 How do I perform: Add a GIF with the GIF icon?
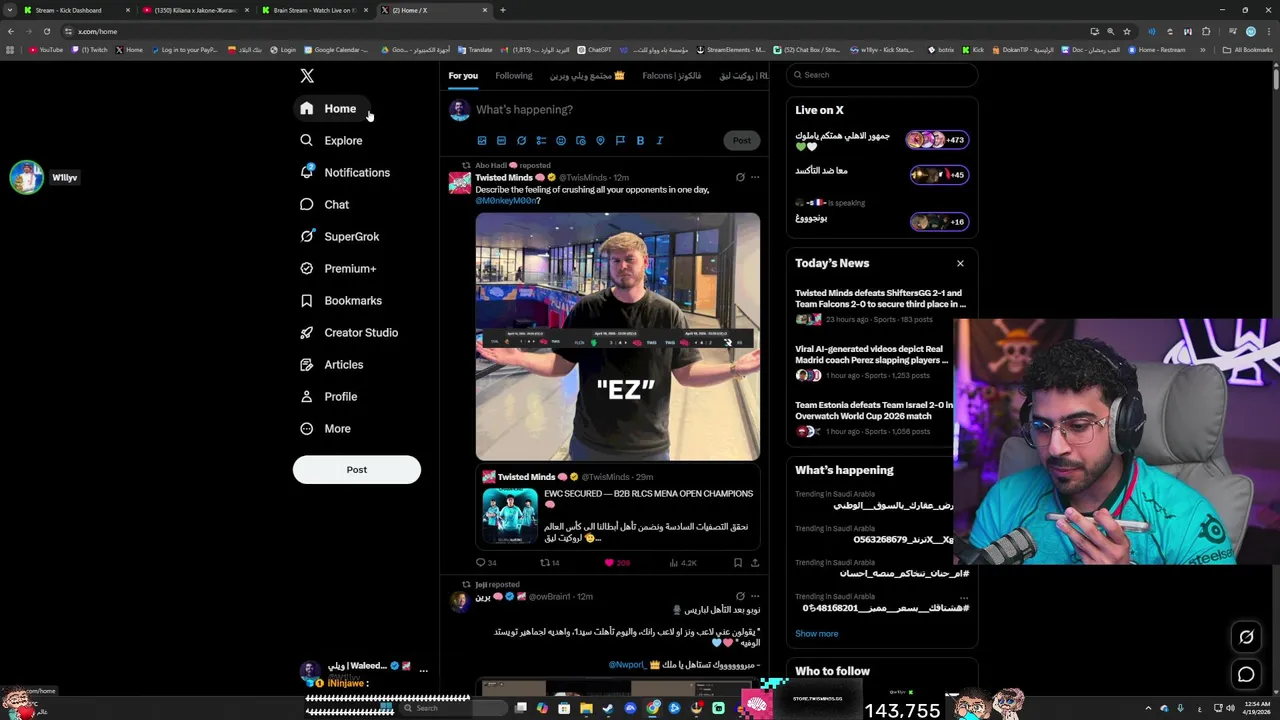[x=501, y=141]
